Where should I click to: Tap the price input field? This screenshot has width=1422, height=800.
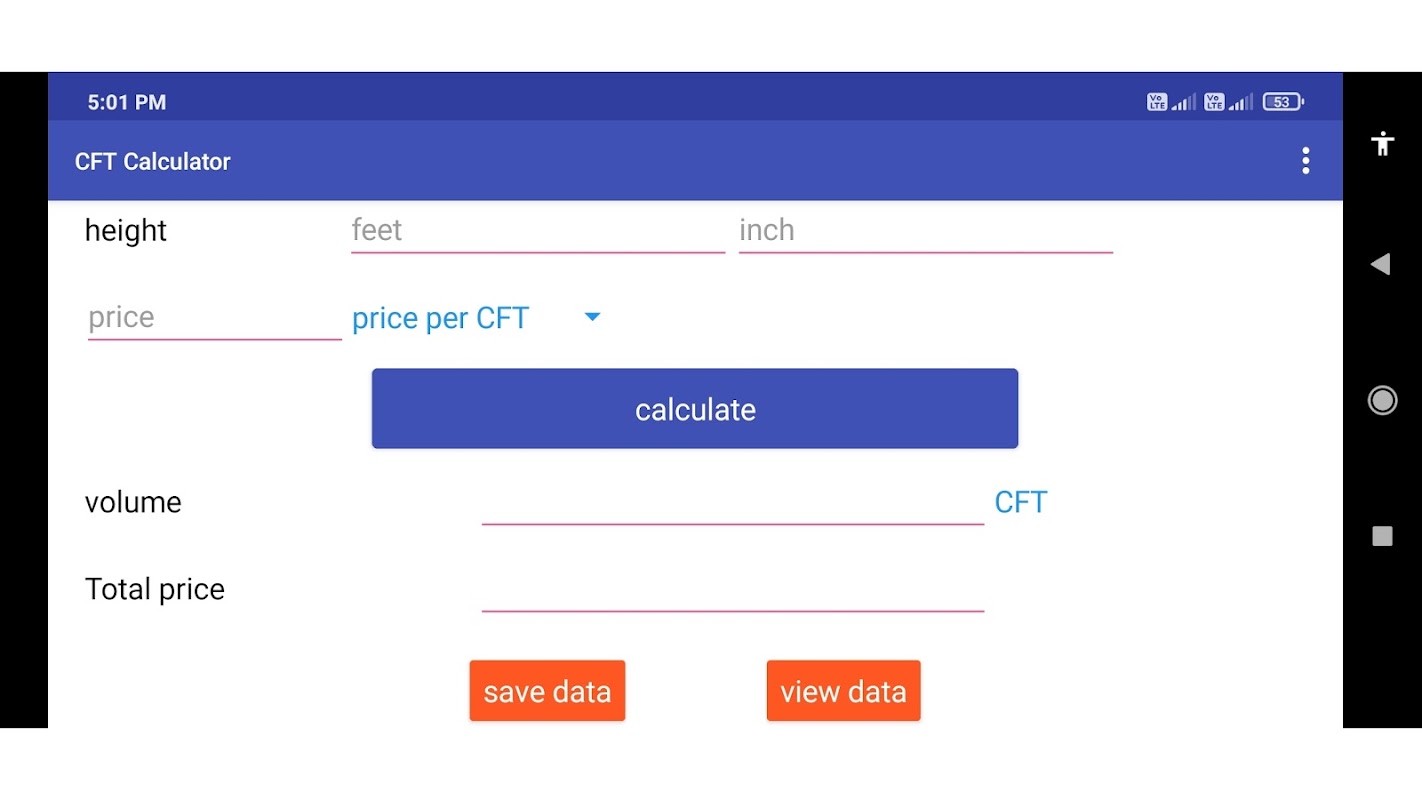point(214,318)
